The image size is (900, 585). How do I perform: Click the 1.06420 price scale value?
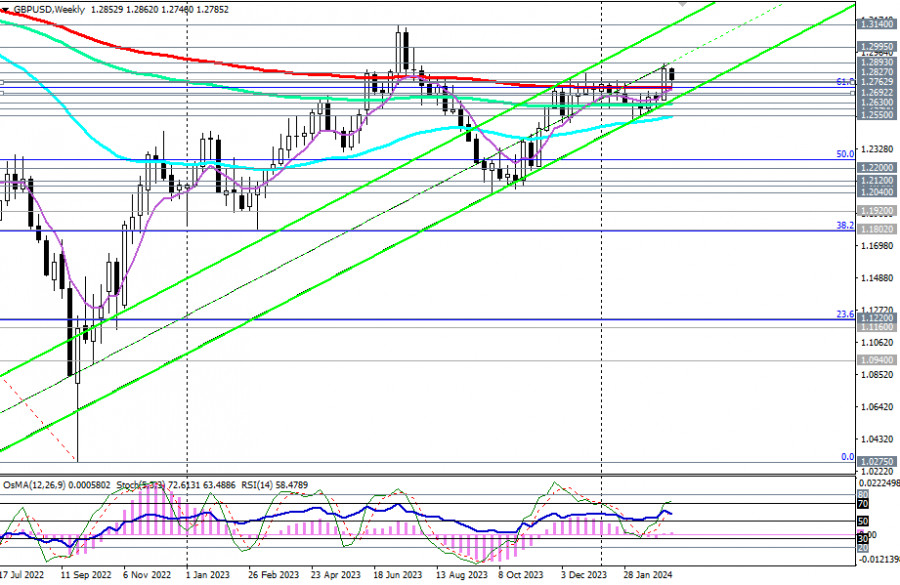pyautogui.click(x=876, y=407)
